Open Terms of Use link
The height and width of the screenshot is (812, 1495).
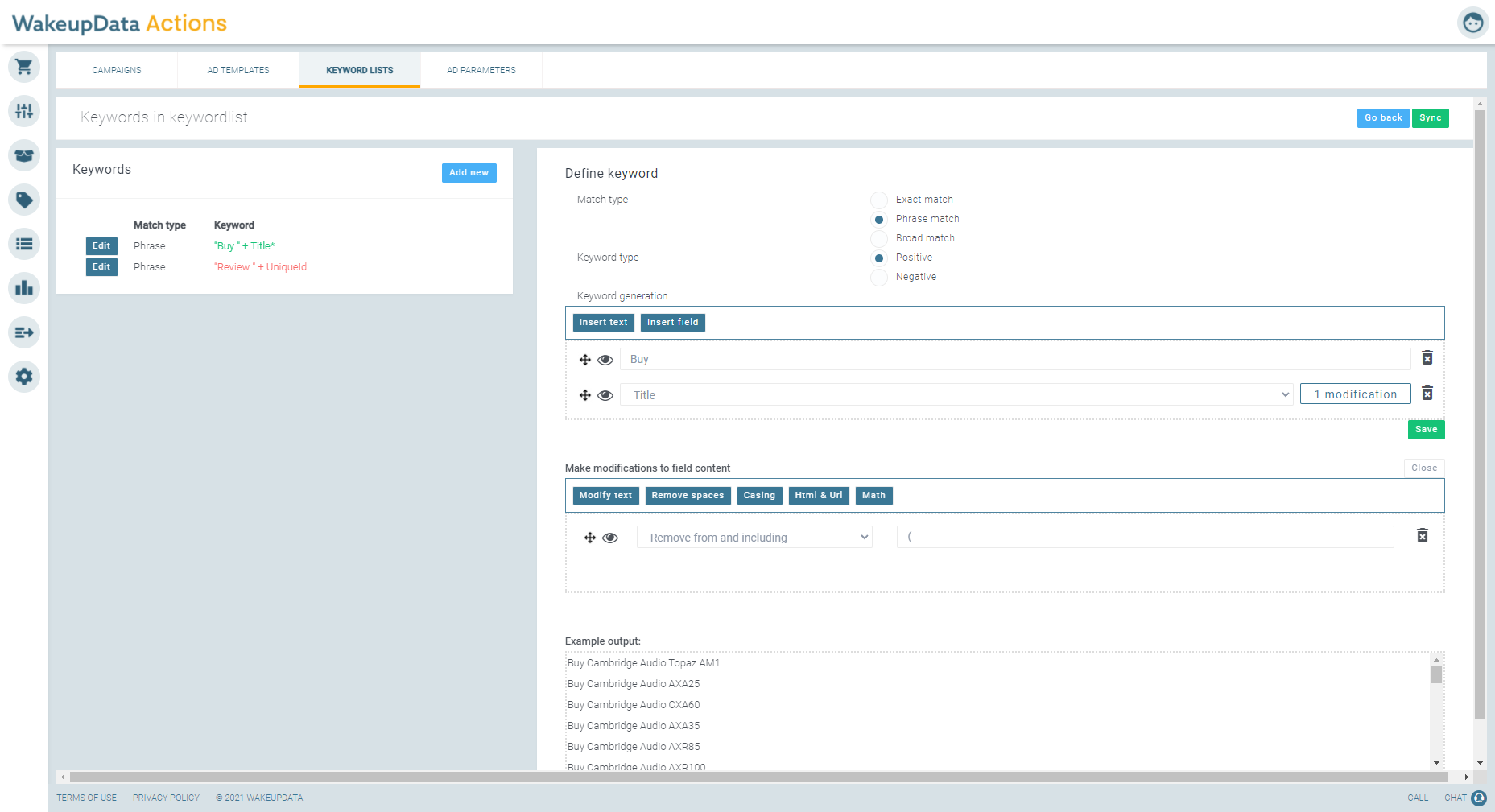[x=86, y=798]
